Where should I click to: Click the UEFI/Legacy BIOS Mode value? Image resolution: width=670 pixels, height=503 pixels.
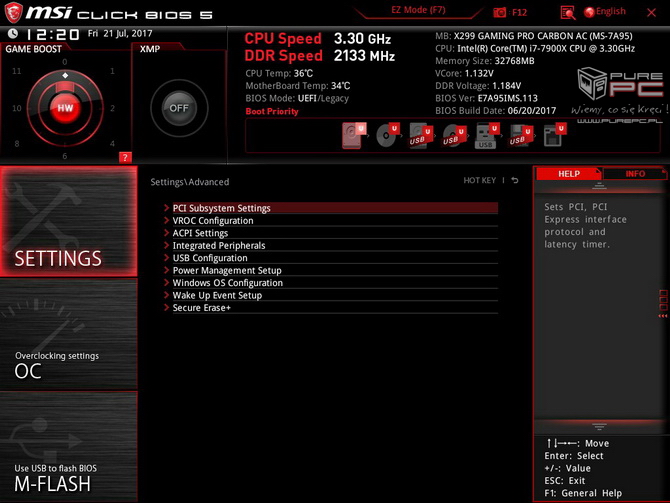pyautogui.click(x=323, y=98)
